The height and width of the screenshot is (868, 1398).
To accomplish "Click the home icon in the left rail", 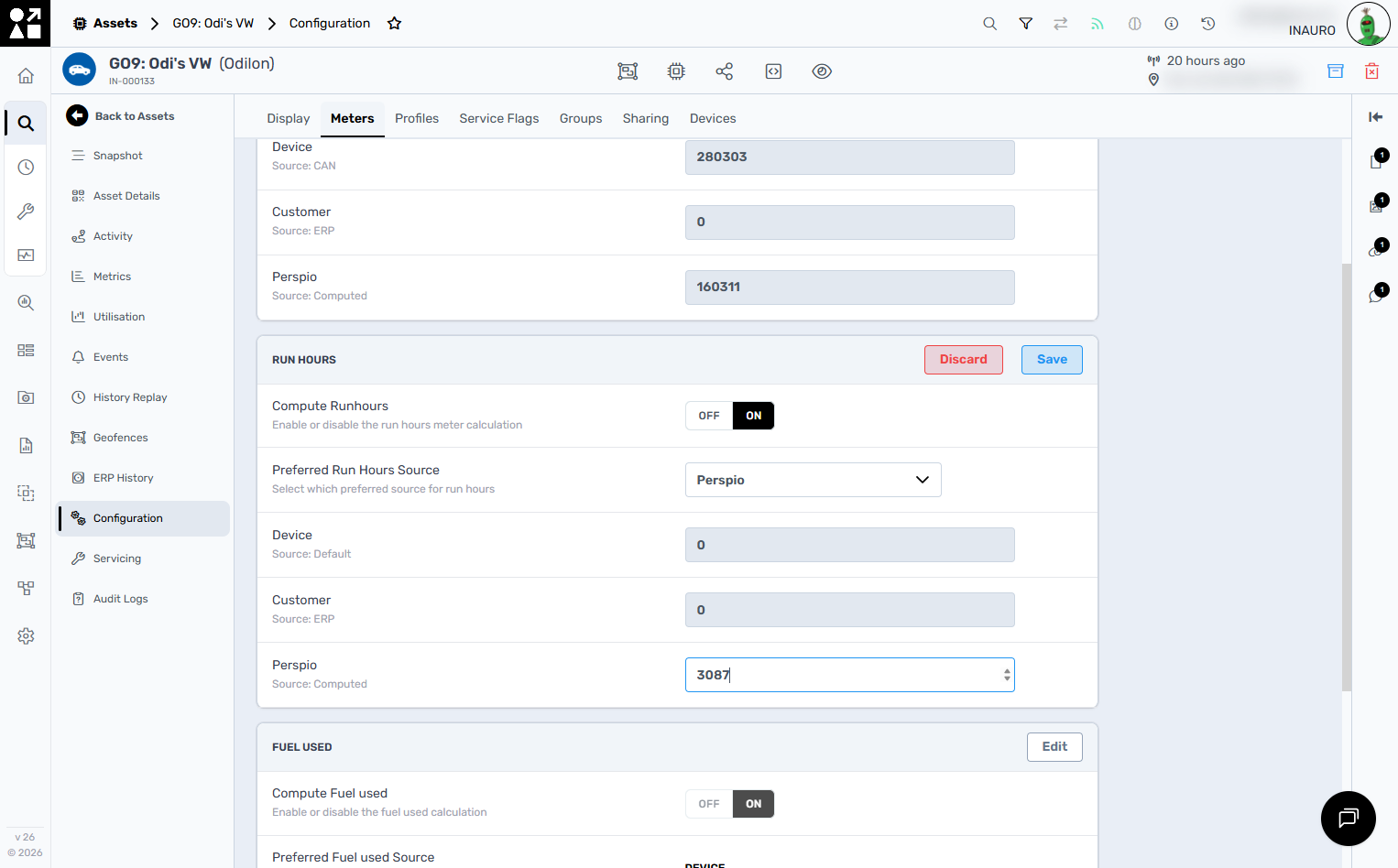I will coord(26,76).
